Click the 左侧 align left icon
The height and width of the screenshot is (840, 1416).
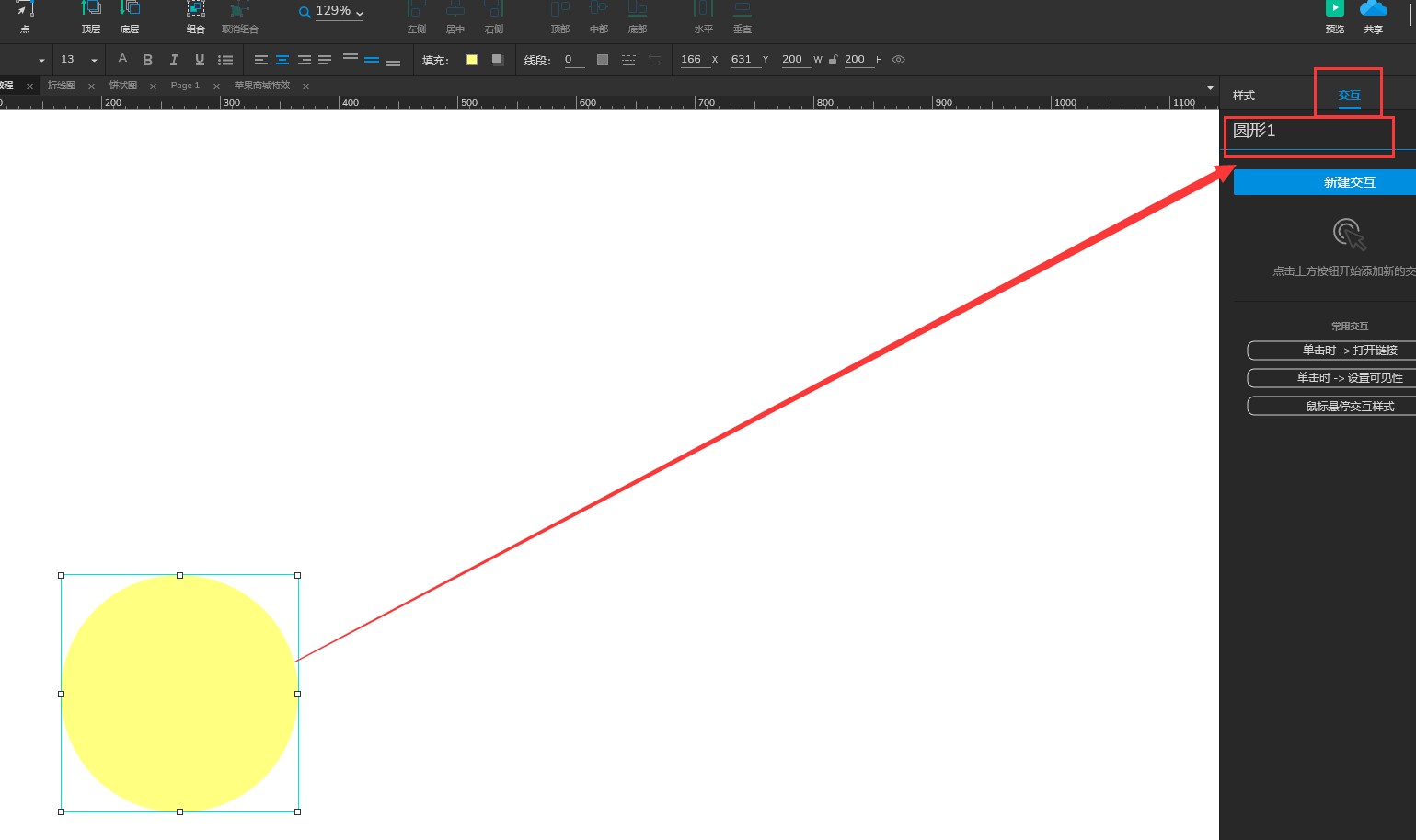(417, 8)
